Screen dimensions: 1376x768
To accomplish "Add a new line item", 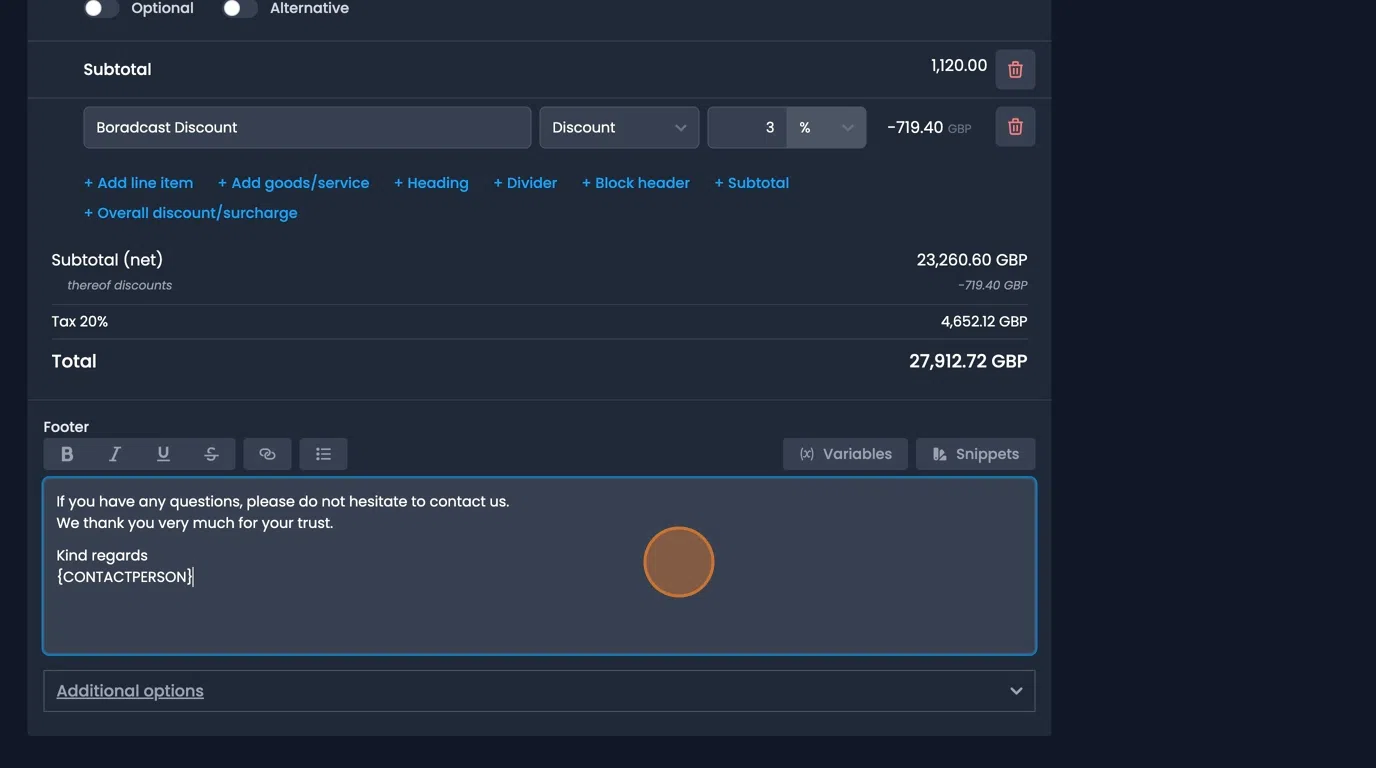I will (138, 182).
